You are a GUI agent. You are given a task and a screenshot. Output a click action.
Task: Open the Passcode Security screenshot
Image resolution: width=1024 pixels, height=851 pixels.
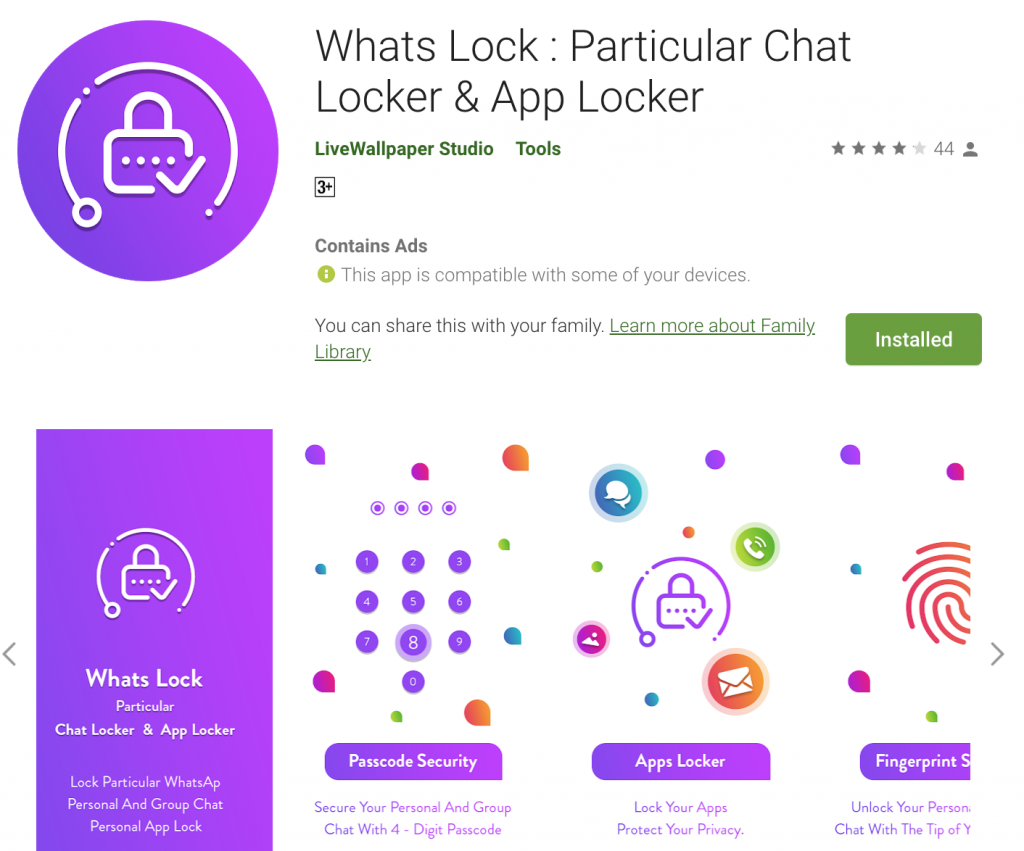point(413,640)
